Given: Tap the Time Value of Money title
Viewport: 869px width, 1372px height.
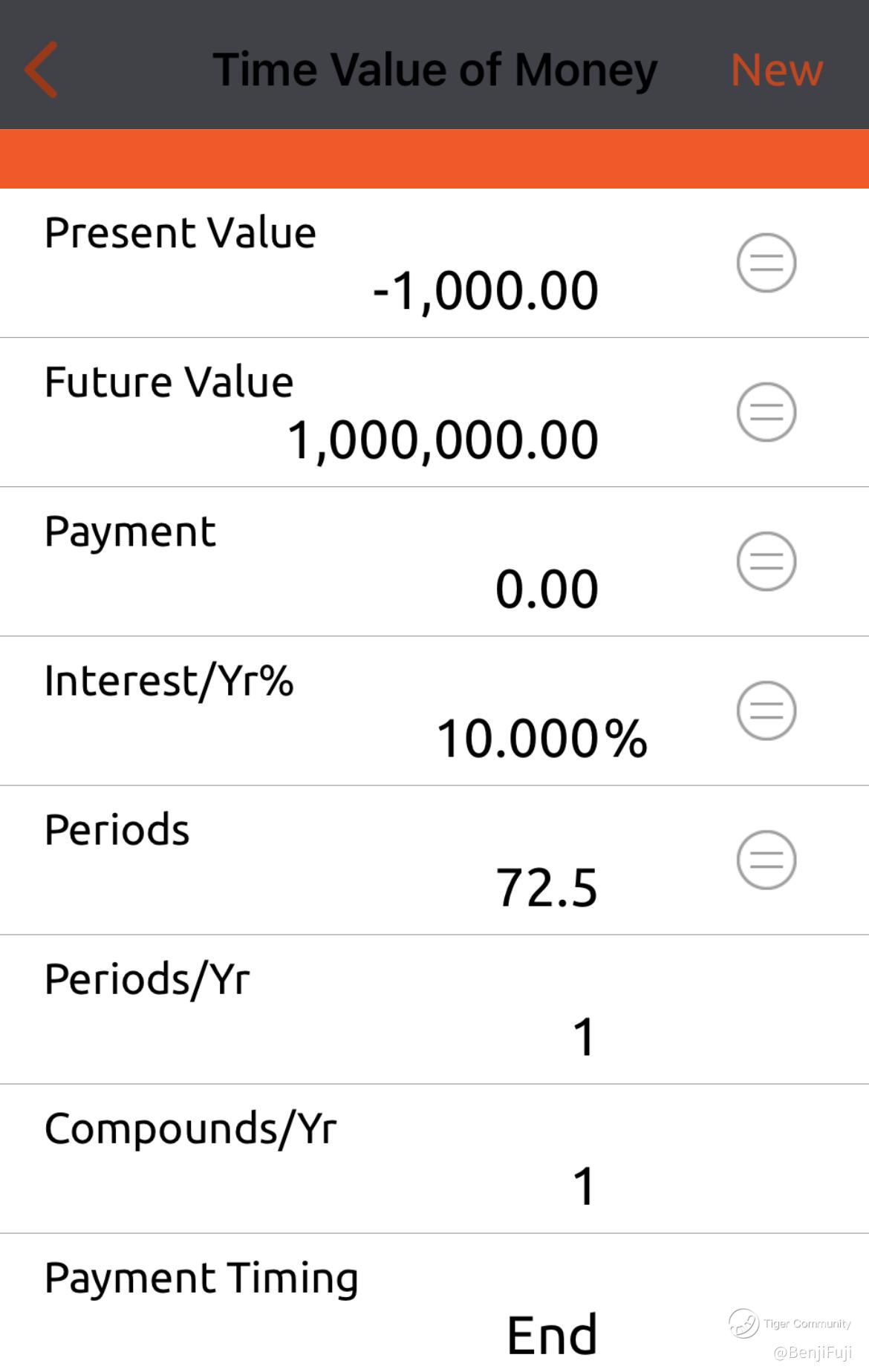Looking at the screenshot, I should (435, 71).
